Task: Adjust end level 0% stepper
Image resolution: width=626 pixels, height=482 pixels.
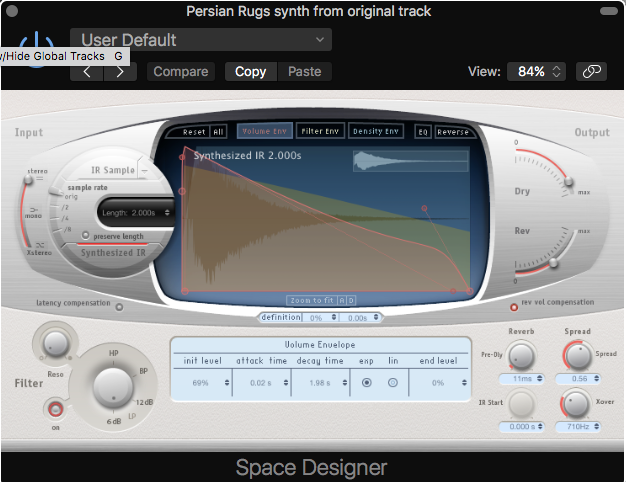Action: (x=464, y=383)
